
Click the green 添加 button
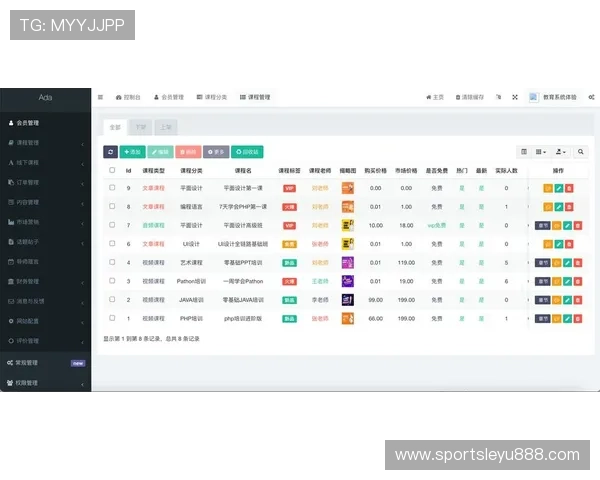coord(132,152)
